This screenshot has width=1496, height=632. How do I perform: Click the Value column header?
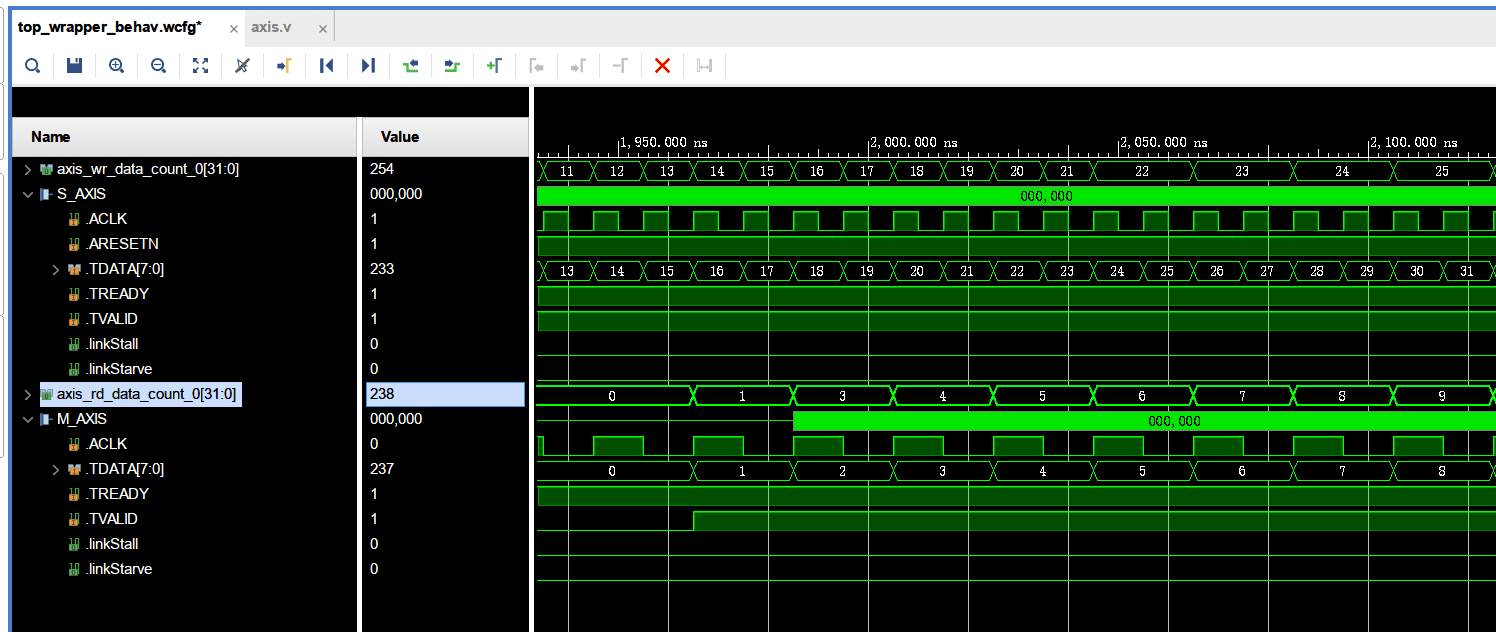pyautogui.click(x=445, y=137)
